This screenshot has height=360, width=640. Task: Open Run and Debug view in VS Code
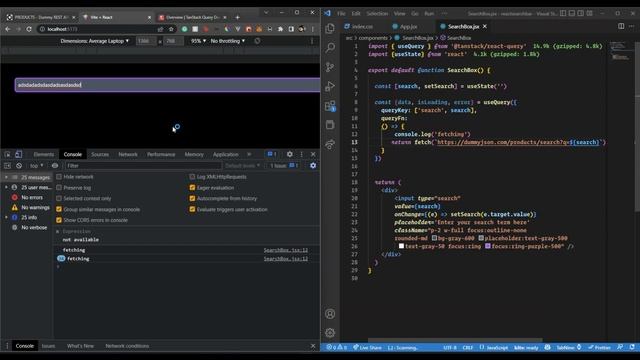click(330, 86)
